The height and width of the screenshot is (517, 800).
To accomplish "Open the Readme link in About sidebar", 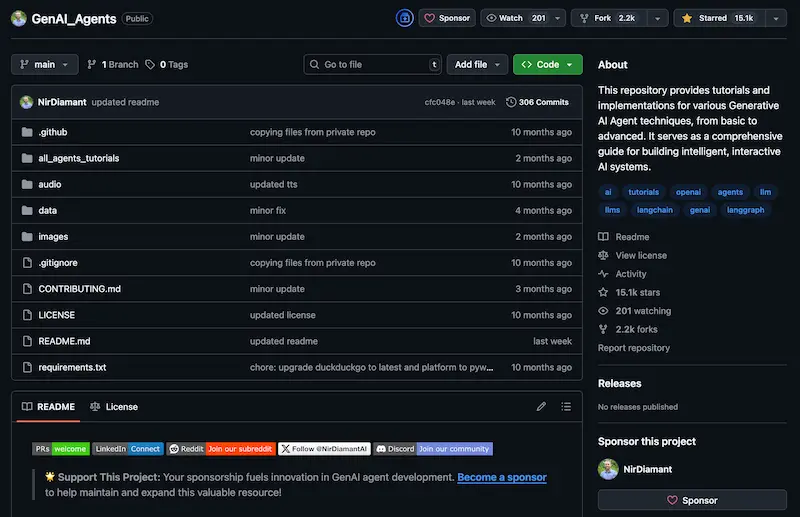I will [x=624, y=237].
